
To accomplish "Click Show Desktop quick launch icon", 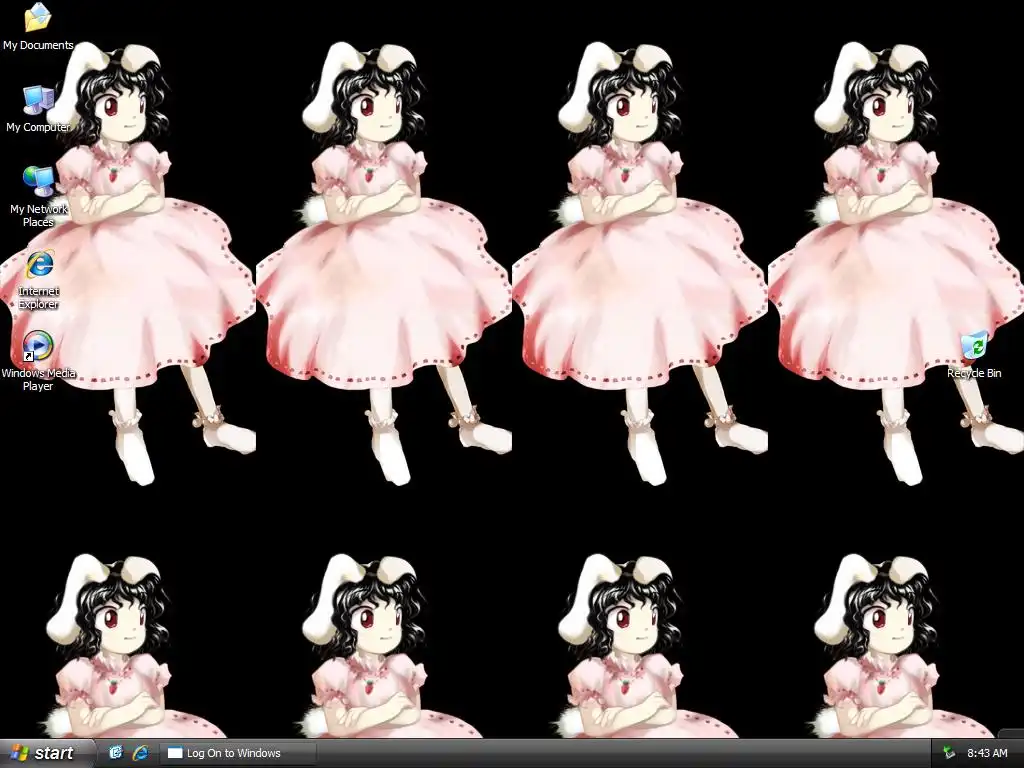I will click(116, 753).
